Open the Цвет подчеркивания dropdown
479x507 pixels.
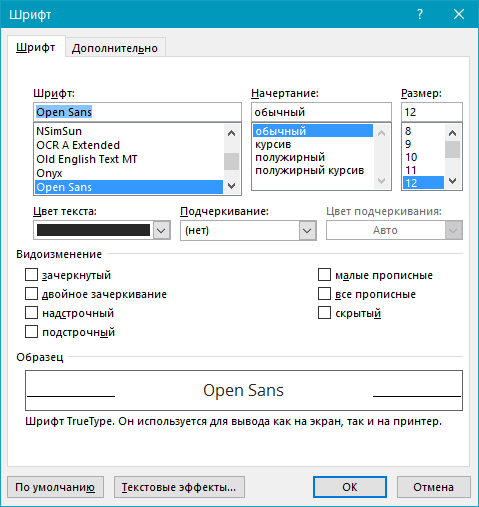453,230
